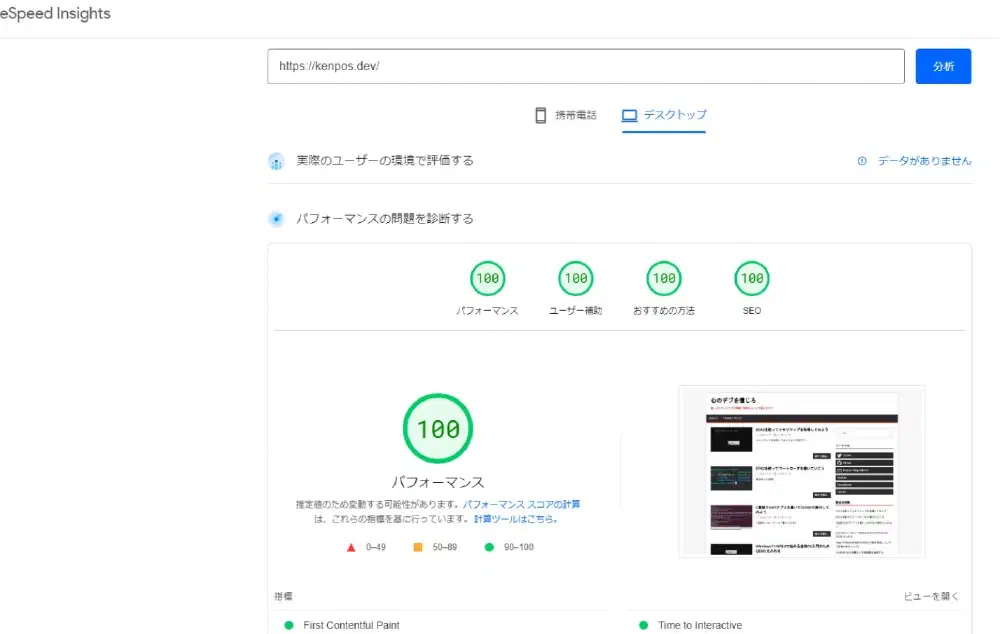Click the blue 分析 analyze button

click(x=943, y=66)
